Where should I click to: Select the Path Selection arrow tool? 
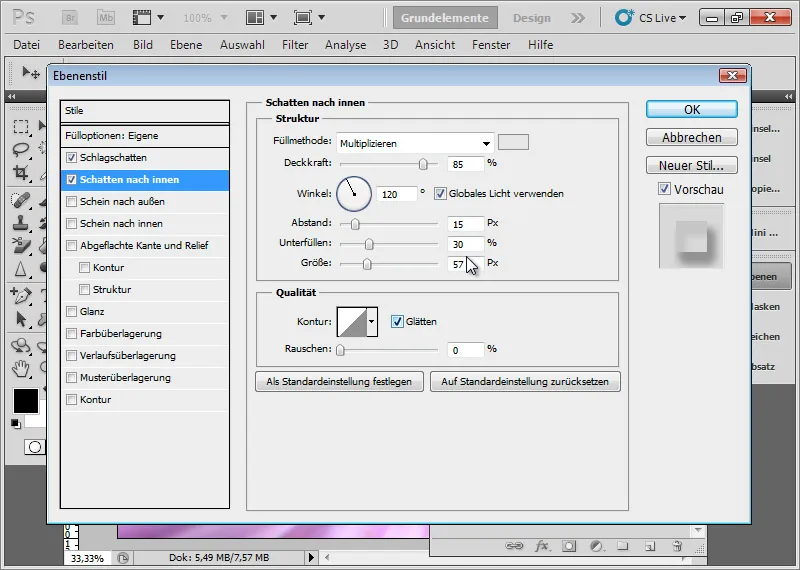click(x=21, y=319)
